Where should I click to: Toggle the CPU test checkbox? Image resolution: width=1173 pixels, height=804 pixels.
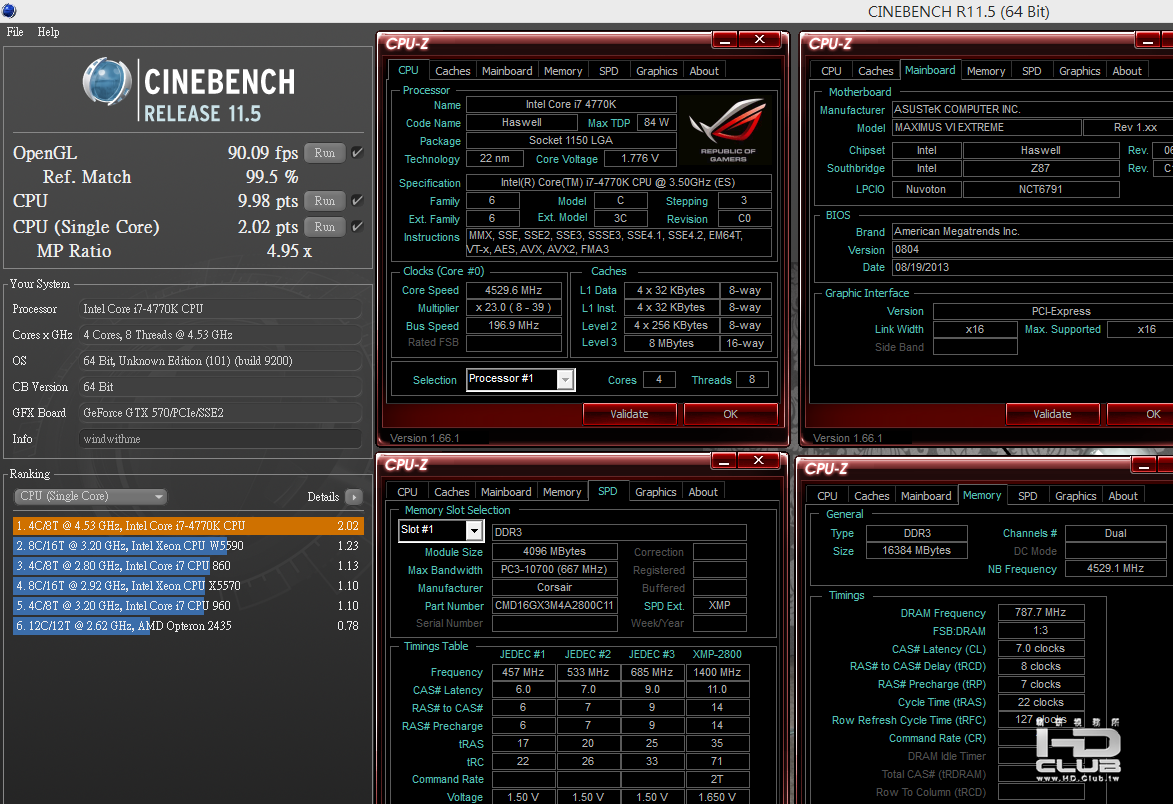tap(358, 200)
